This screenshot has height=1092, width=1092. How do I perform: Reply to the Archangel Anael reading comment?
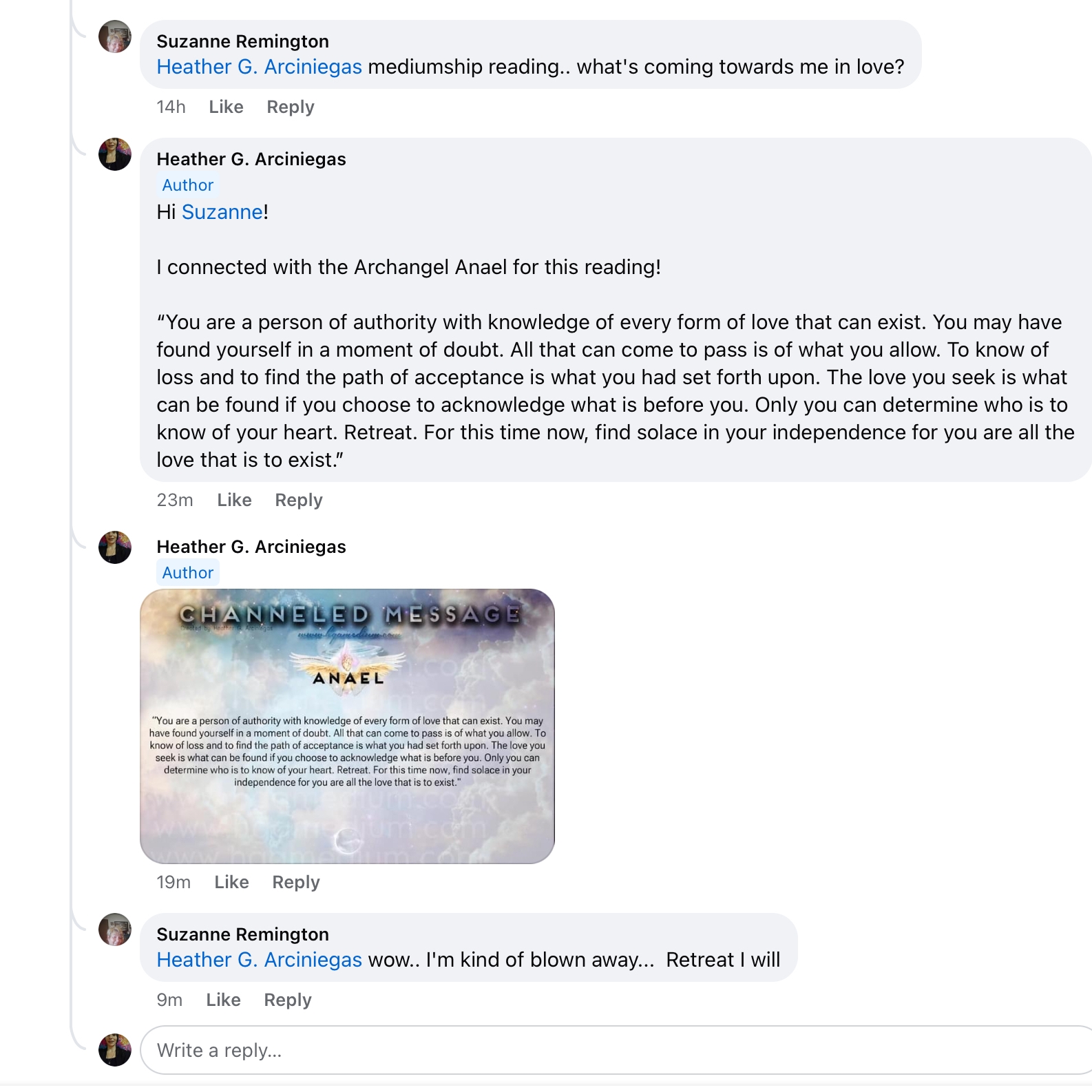coord(298,500)
